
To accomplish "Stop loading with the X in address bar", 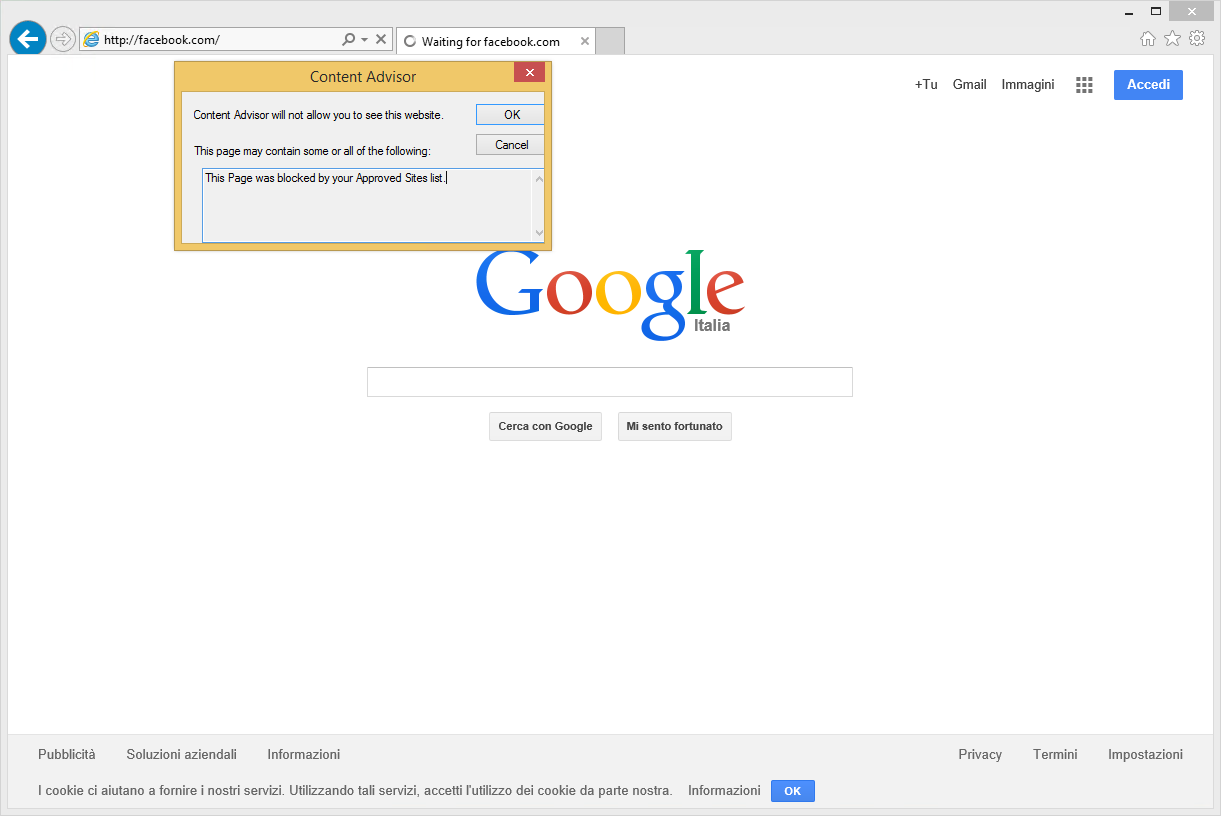I will (381, 40).
